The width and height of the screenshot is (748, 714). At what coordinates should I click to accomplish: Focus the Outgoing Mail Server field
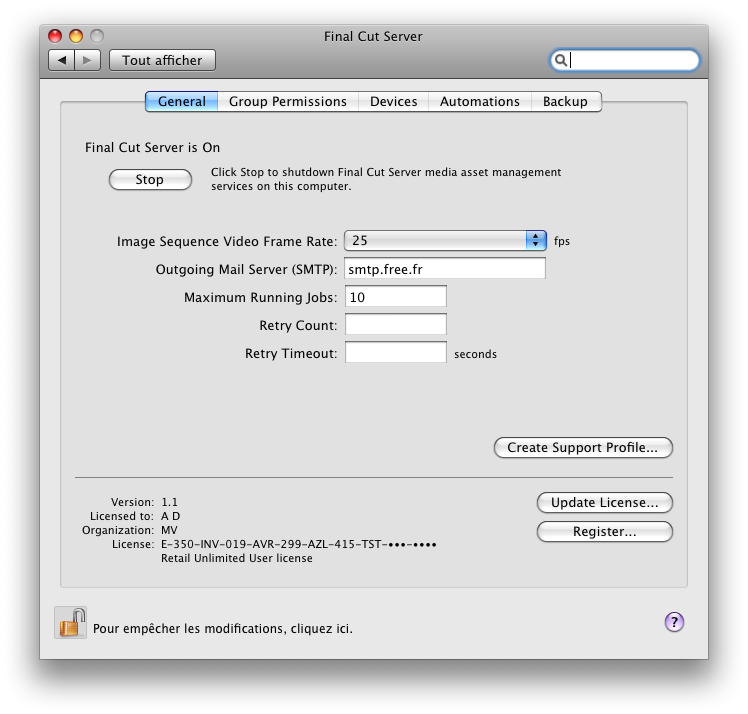point(445,269)
